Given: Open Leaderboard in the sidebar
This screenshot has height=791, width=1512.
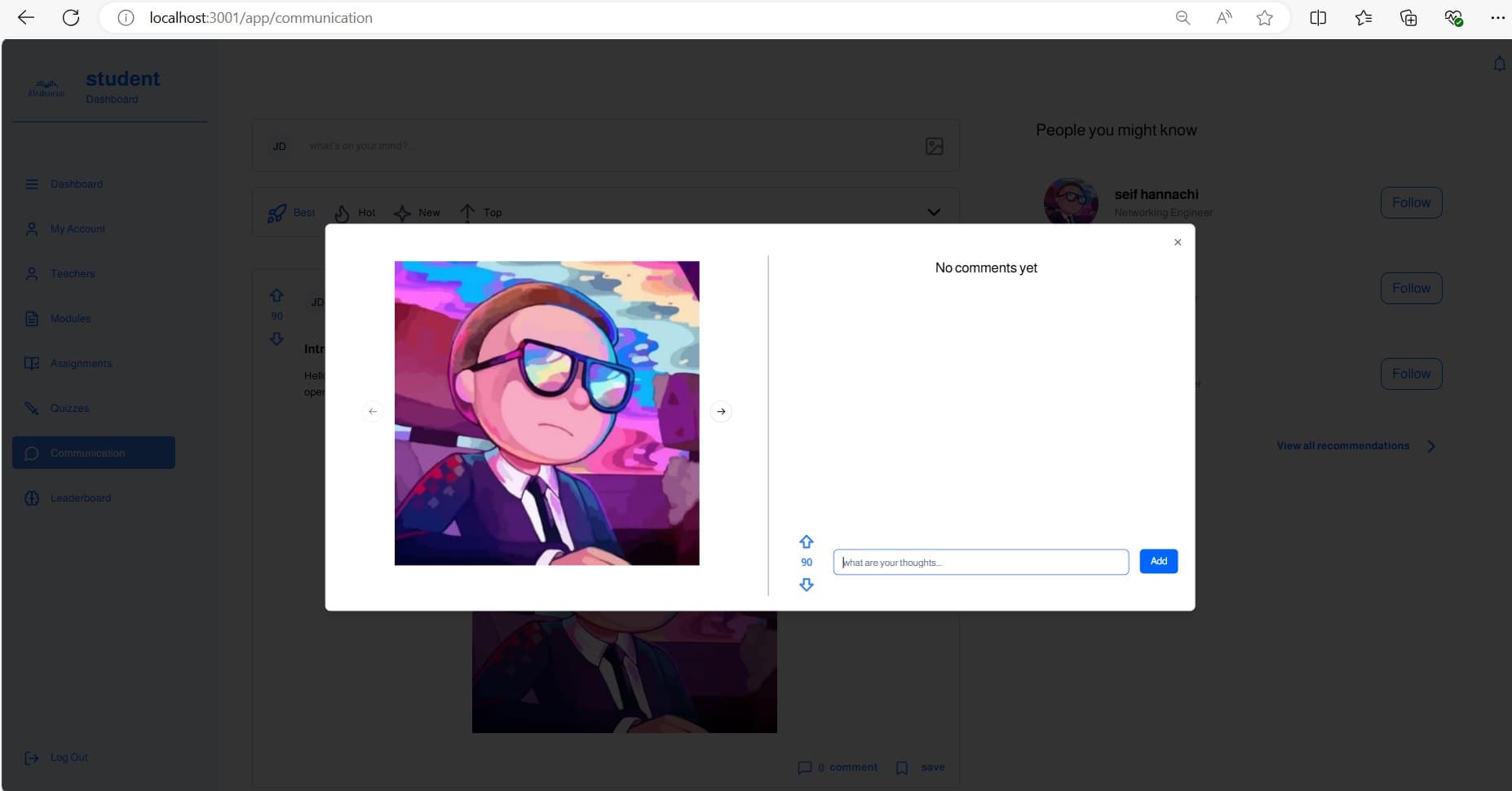Looking at the screenshot, I should [80, 498].
